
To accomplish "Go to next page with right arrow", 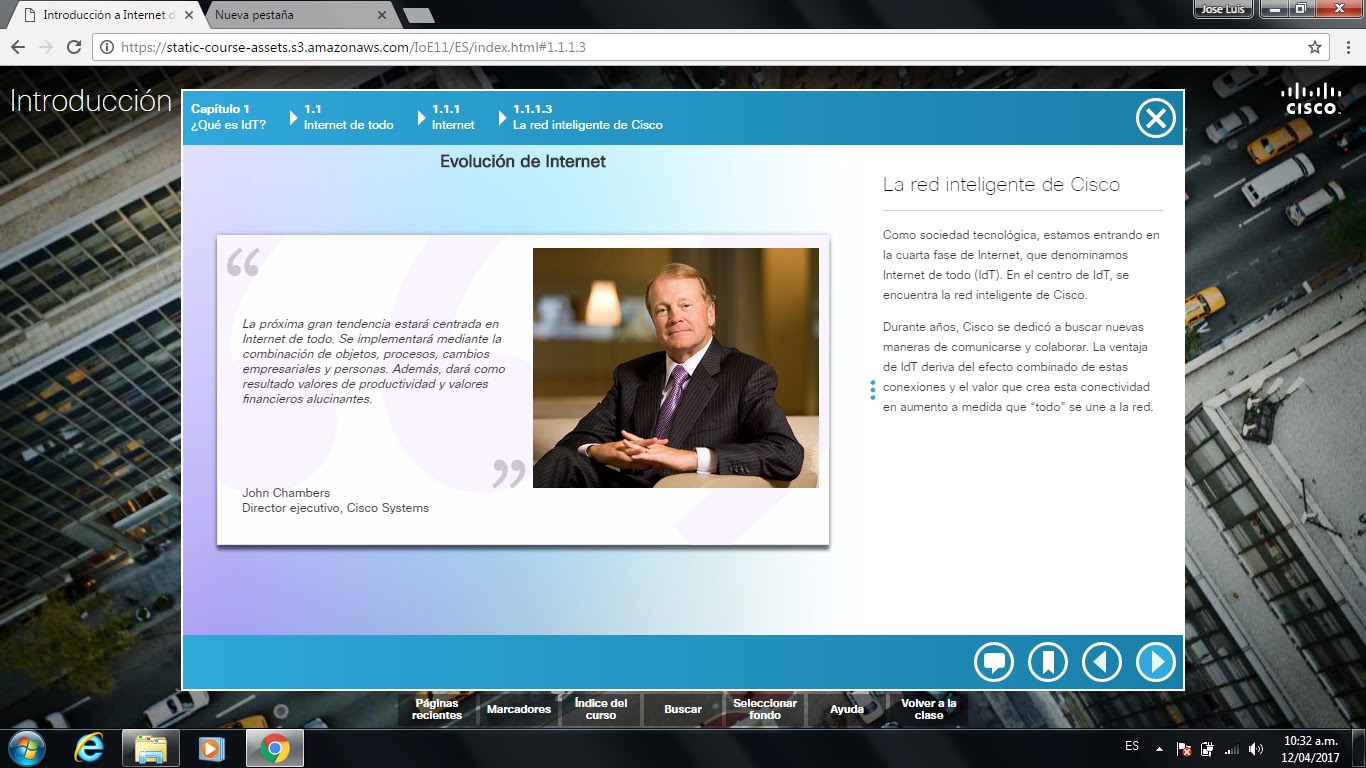I will coord(1156,662).
